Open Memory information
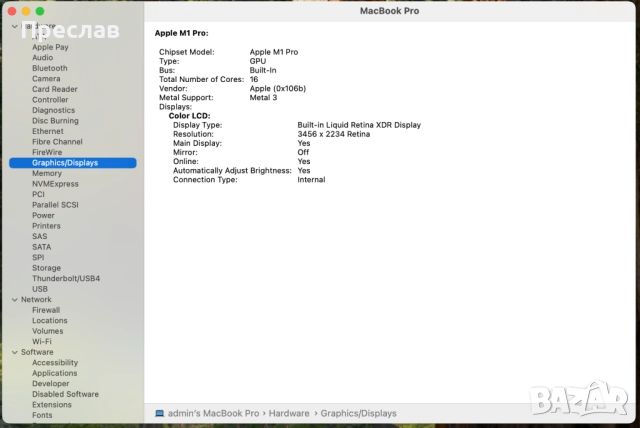Viewport: 640px width, 428px height. click(47, 173)
